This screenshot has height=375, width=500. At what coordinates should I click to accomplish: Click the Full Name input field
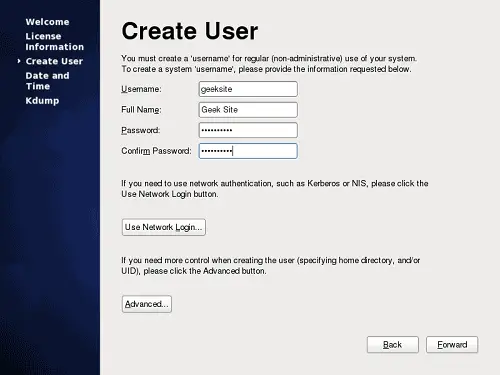248,110
